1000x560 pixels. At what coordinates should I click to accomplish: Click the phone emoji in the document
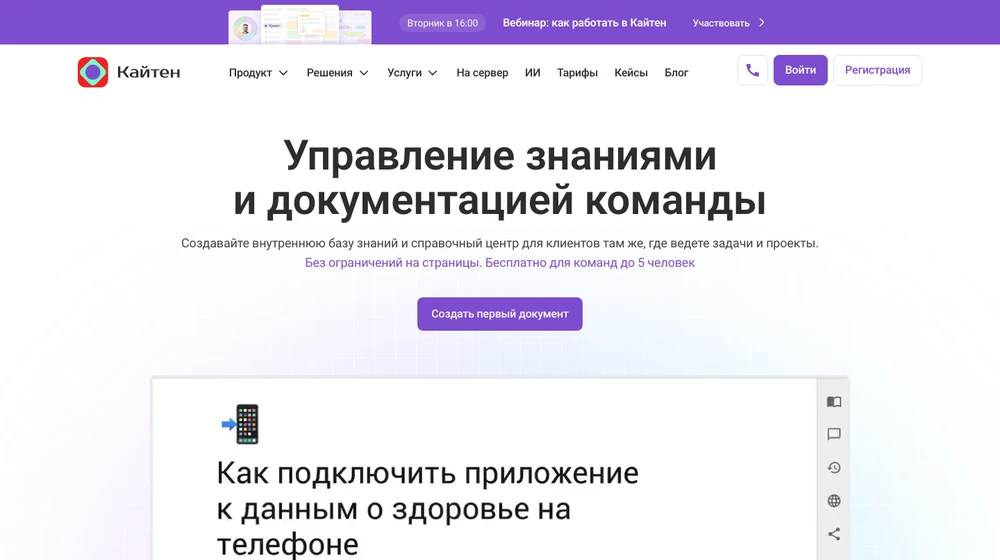click(240, 424)
